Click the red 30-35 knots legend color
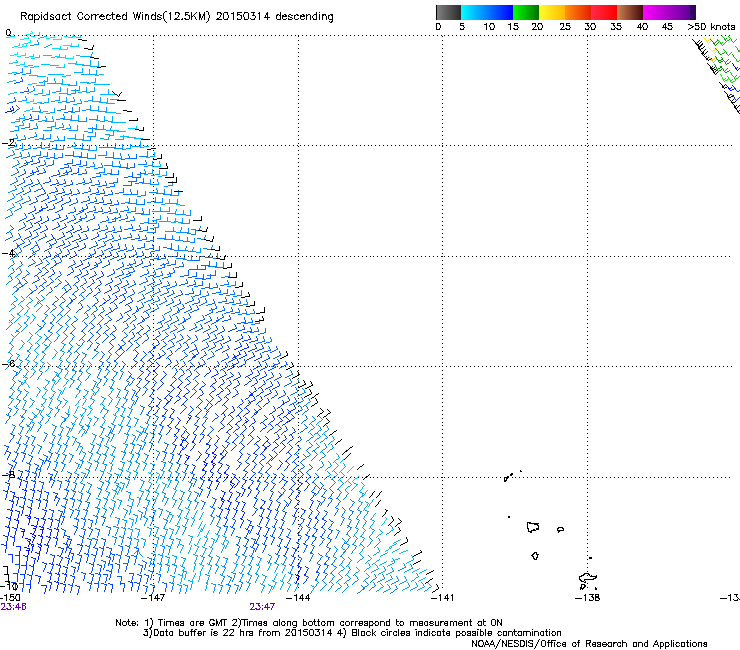Screen dimensions: 740x650 [604, 12]
